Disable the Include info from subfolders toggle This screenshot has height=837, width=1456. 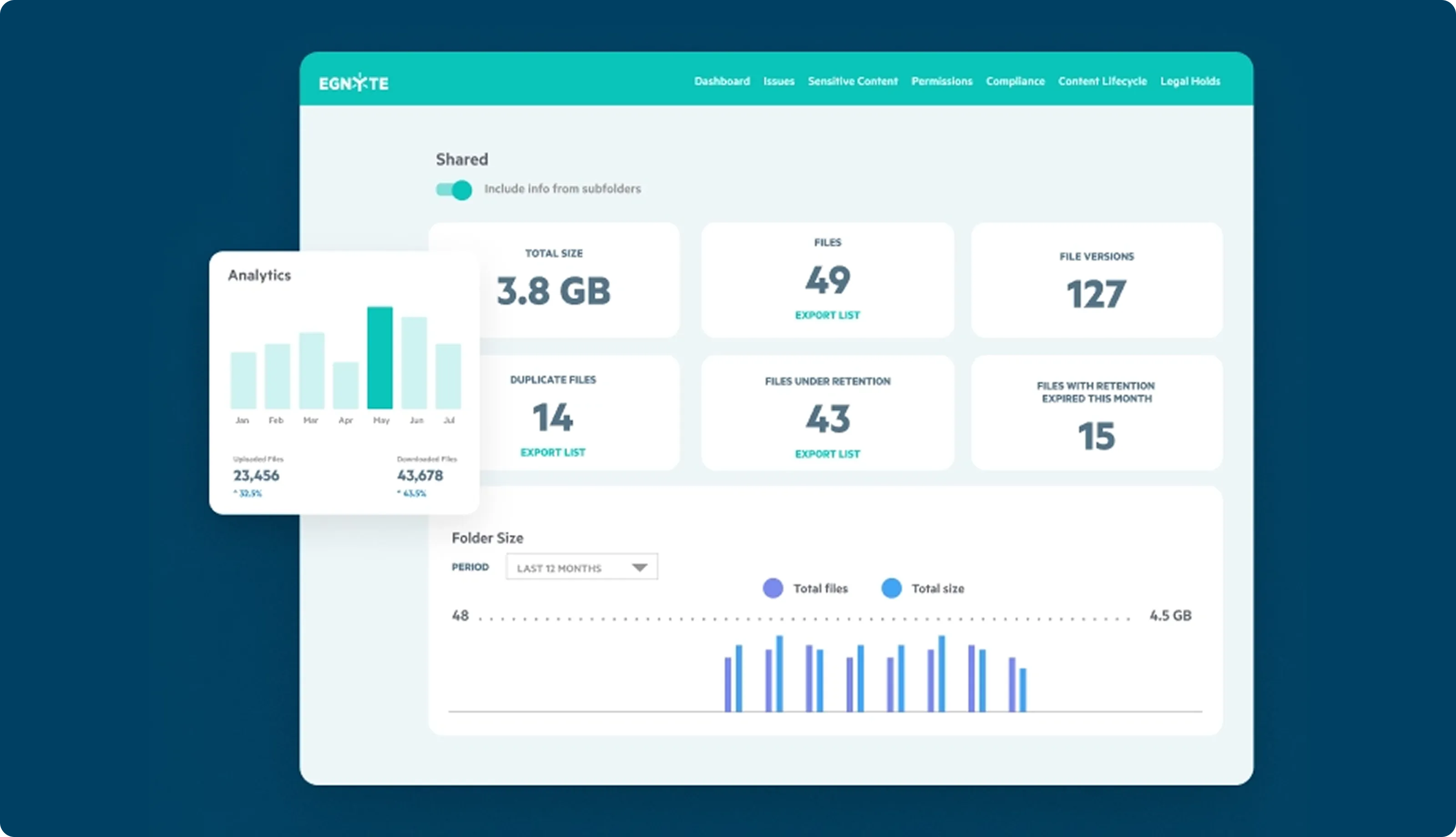pos(454,190)
